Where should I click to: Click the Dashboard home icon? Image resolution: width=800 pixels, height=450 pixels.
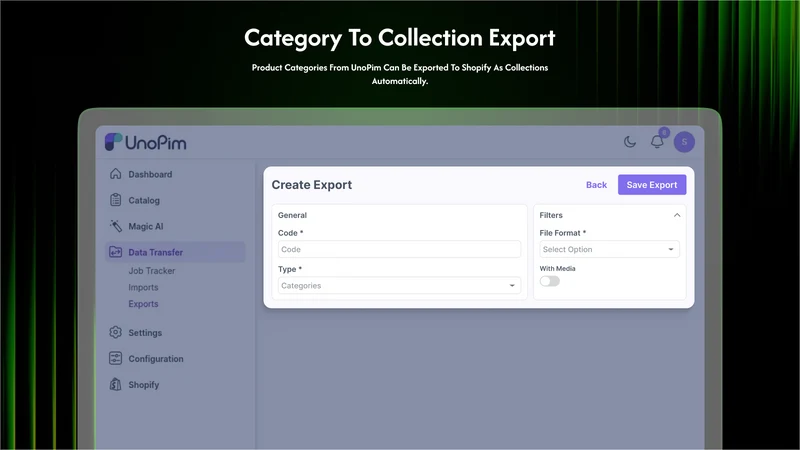coord(116,174)
